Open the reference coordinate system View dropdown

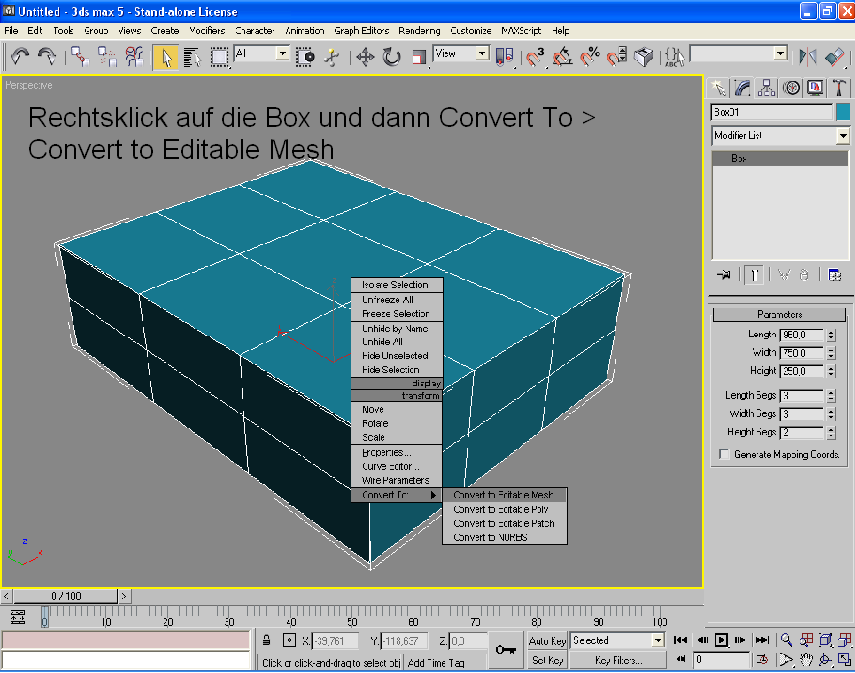pos(482,54)
